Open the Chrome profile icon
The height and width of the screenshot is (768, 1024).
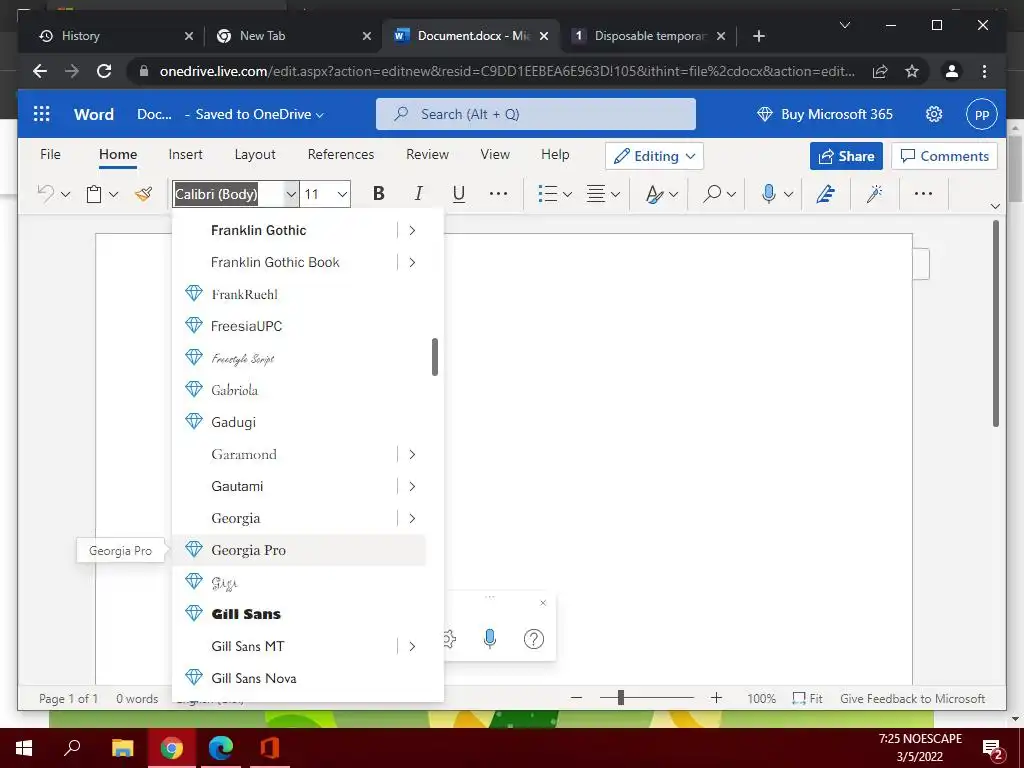[x=952, y=71]
